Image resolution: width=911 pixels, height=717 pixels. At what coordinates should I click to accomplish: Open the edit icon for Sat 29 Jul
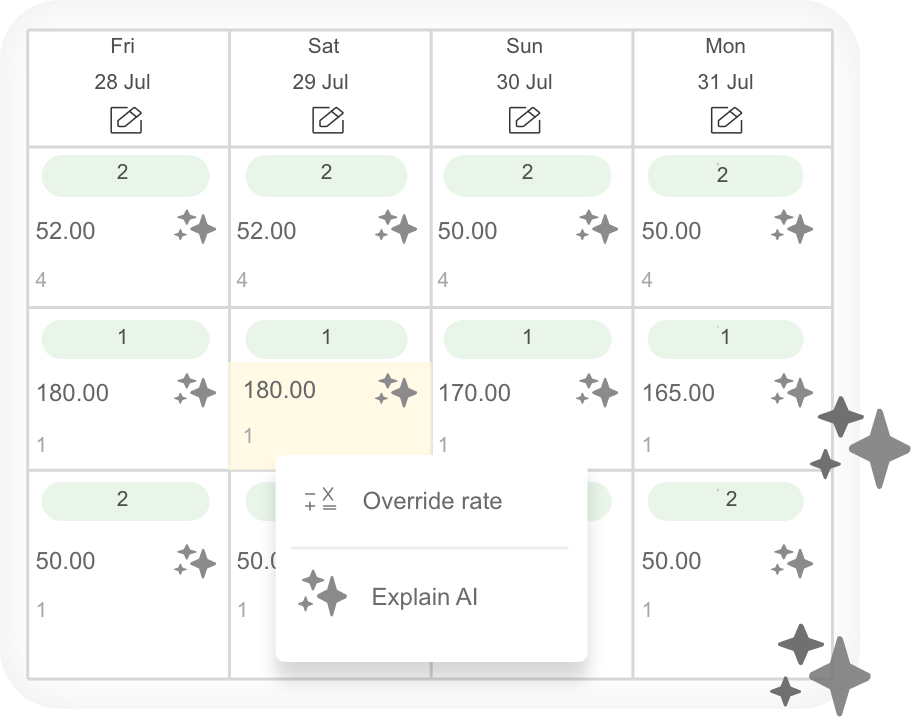tap(328, 120)
